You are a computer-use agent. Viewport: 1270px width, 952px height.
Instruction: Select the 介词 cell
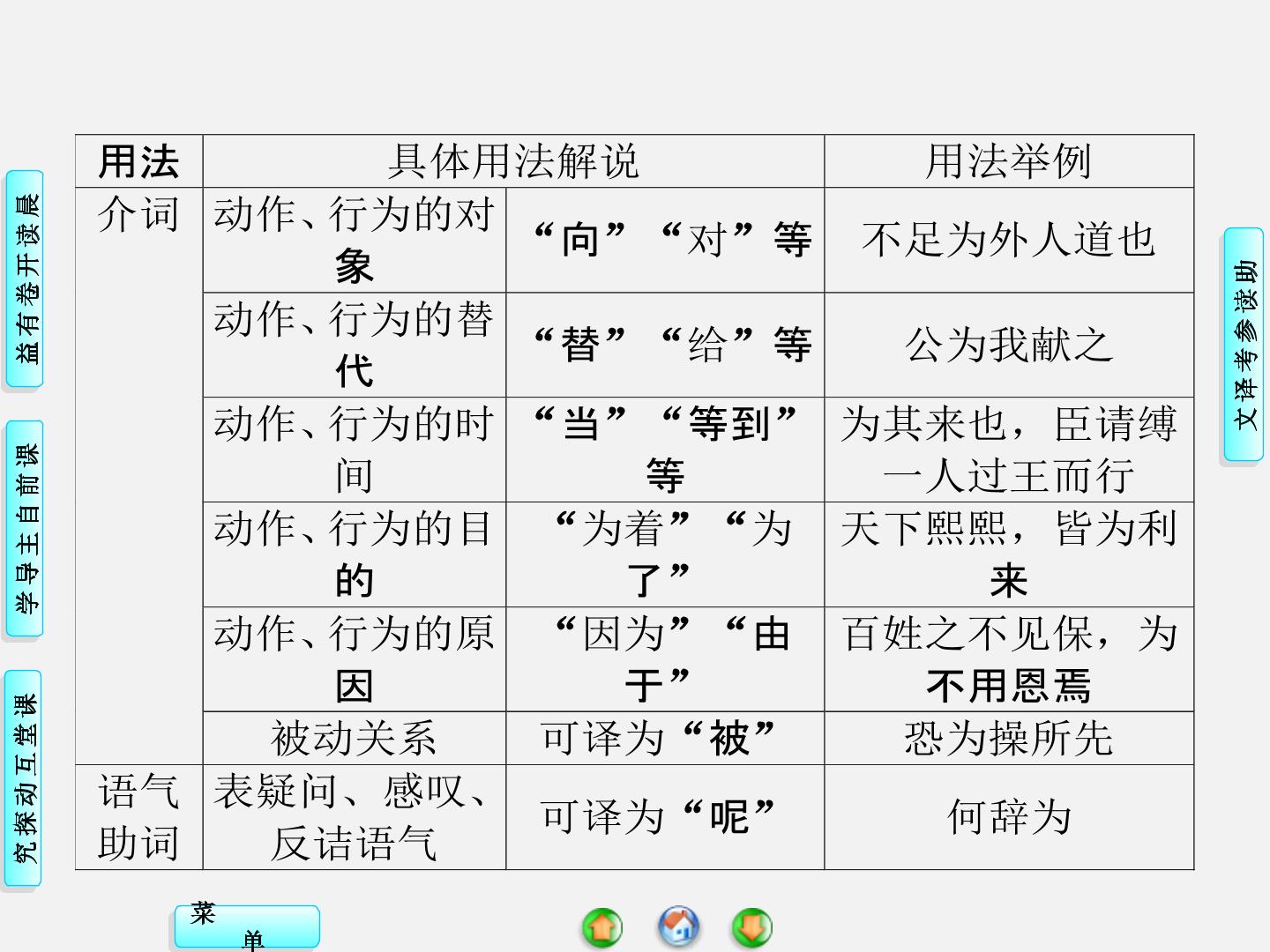(139, 476)
